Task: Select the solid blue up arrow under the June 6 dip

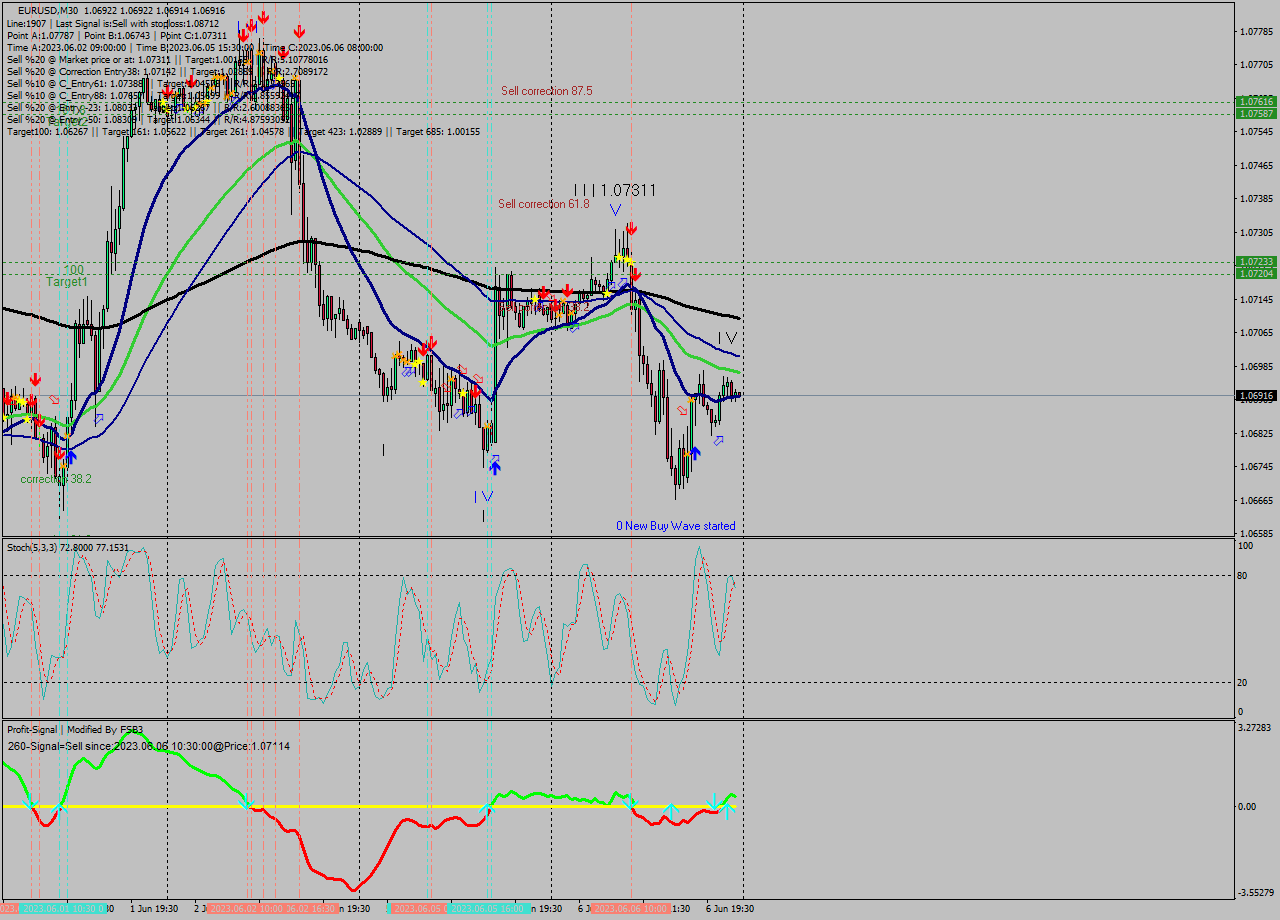Action: pos(695,451)
